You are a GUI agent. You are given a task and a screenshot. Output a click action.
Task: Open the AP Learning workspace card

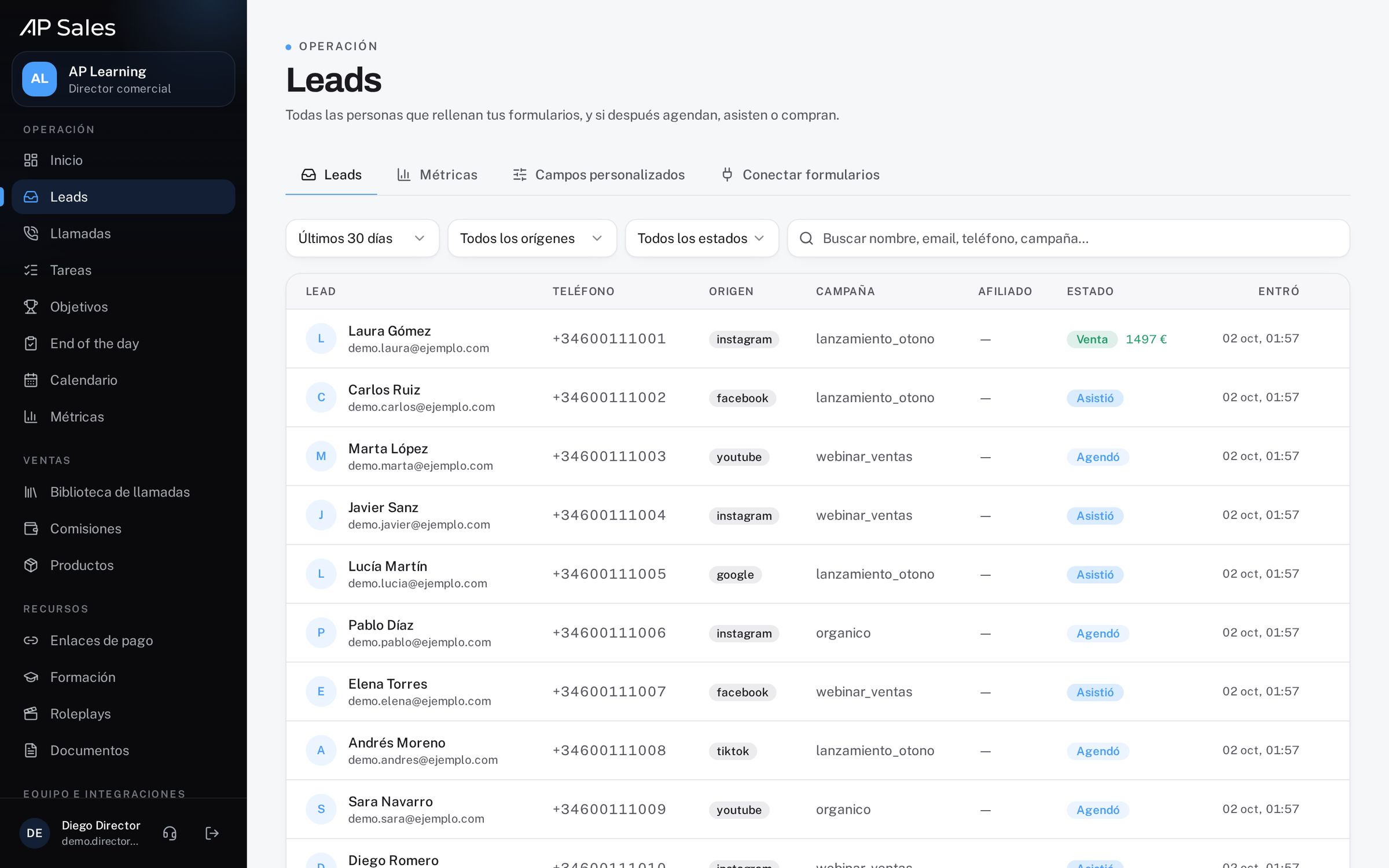pyautogui.click(x=123, y=79)
